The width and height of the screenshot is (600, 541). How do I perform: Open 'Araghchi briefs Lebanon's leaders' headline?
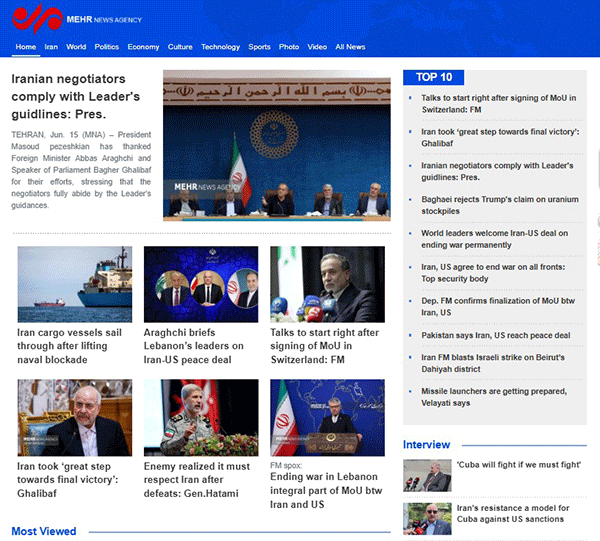click(x=194, y=346)
